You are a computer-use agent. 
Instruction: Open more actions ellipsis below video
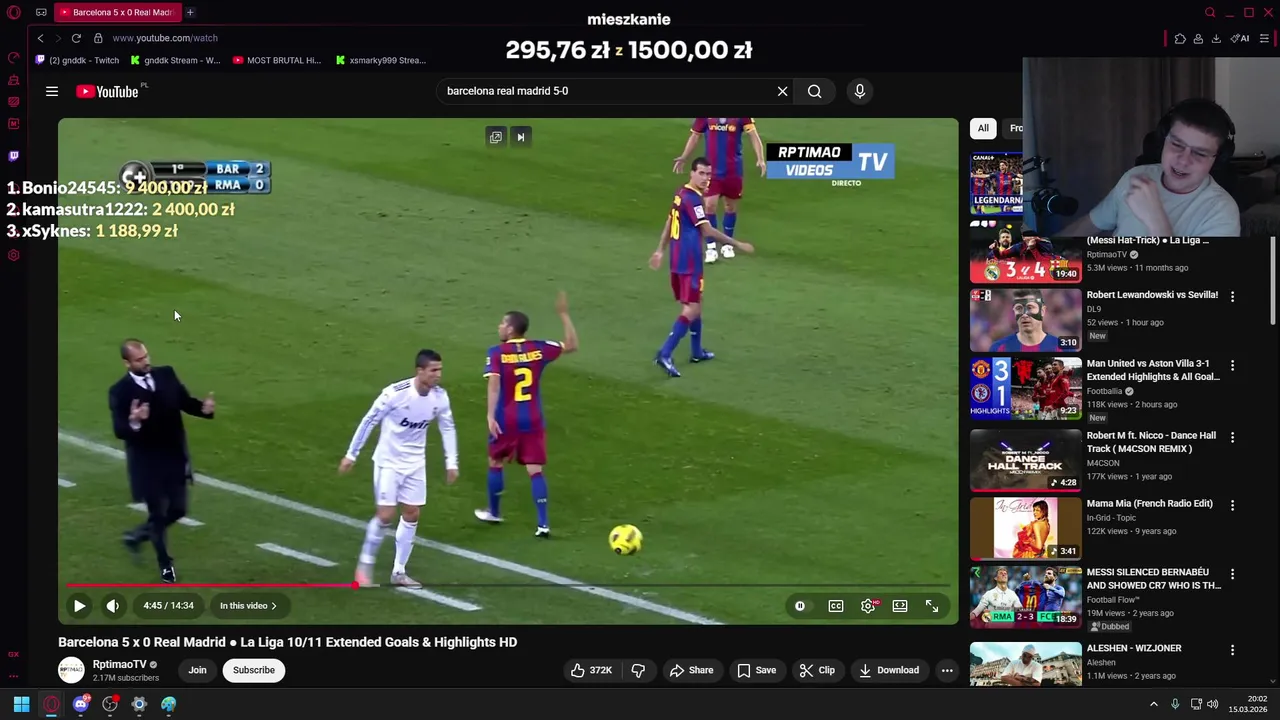coord(947,670)
